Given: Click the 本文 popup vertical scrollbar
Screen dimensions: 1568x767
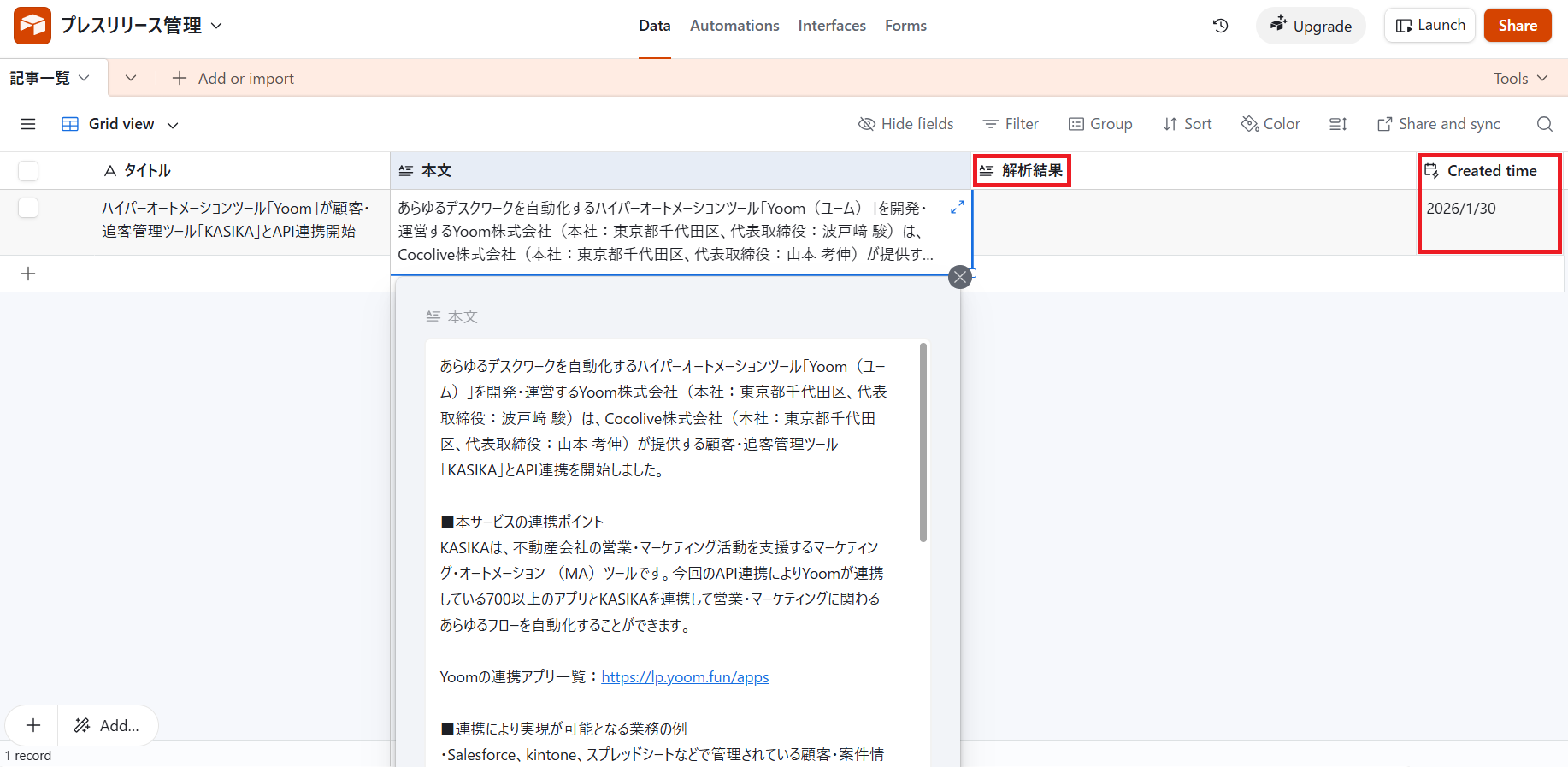Looking at the screenshot, I should coord(923,442).
